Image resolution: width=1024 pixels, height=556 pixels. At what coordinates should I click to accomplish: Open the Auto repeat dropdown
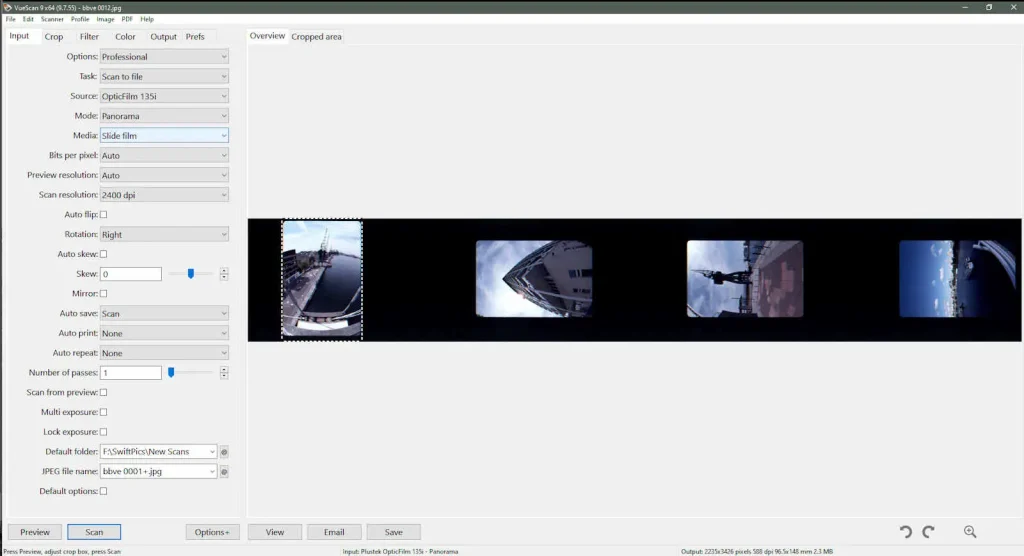click(x=164, y=353)
